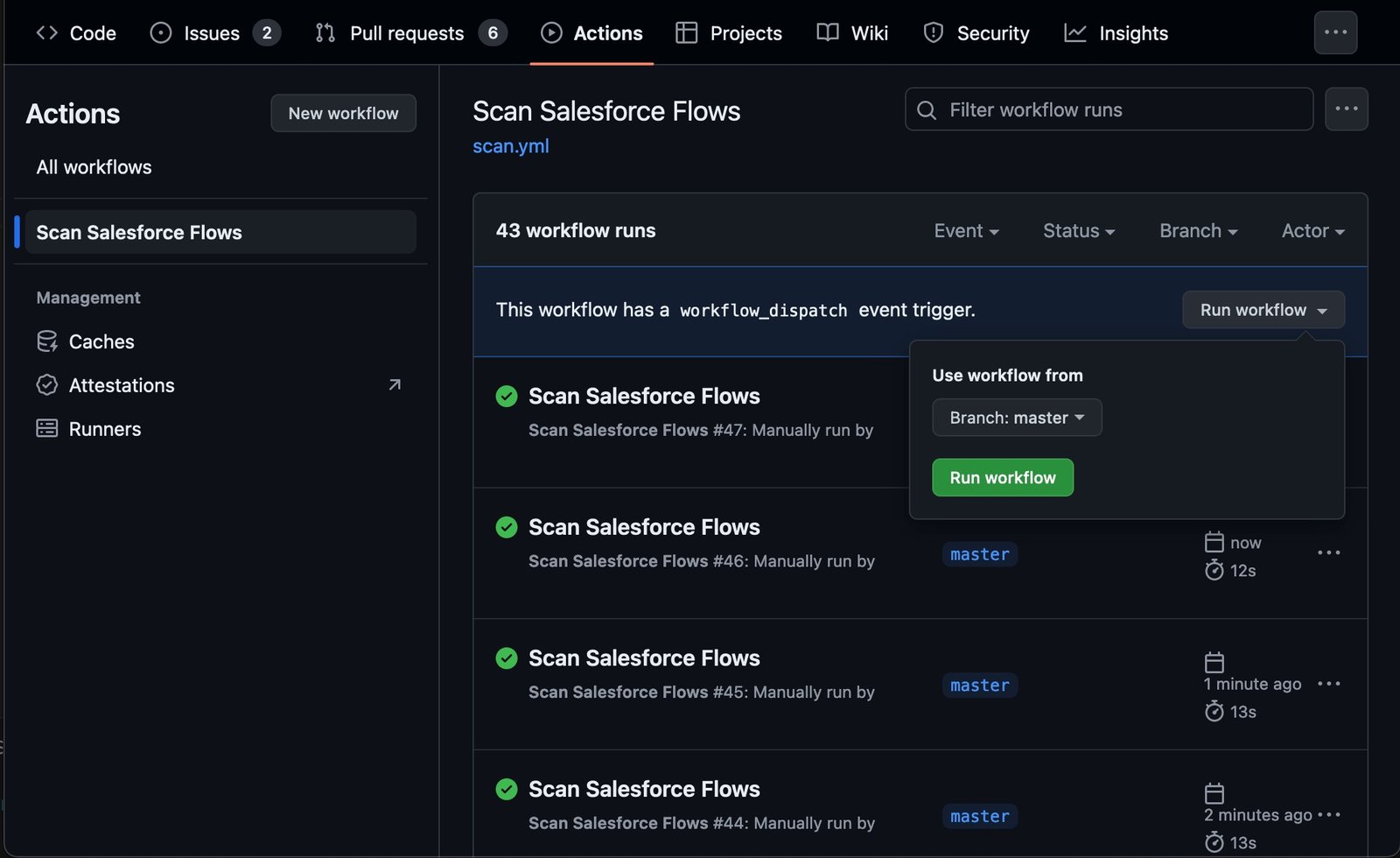1400x858 pixels.
Task: Click the Attestations verified badge icon
Action: click(47, 385)
